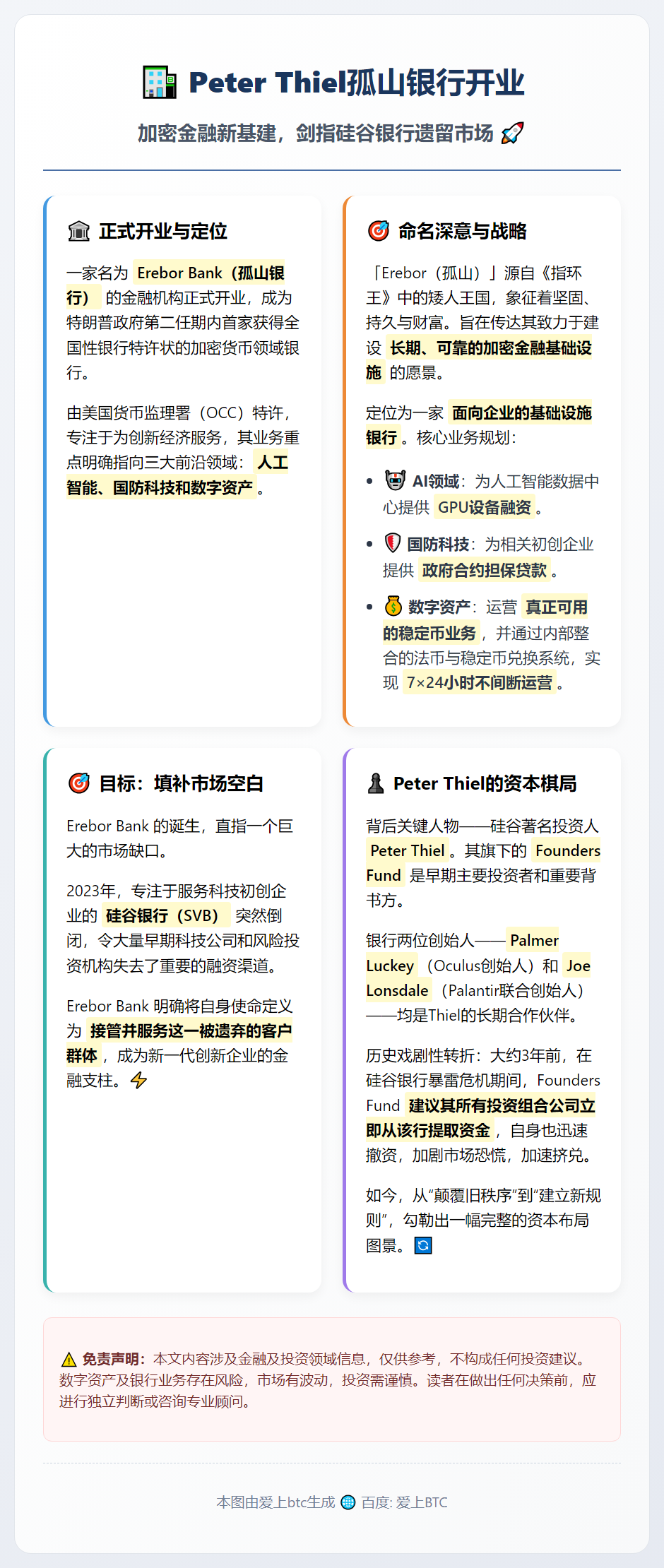This screenshot has height=1568, width=664.
Task: Click highlighted text Erebor Bank（孤山银行）
Action: point(177,285)
